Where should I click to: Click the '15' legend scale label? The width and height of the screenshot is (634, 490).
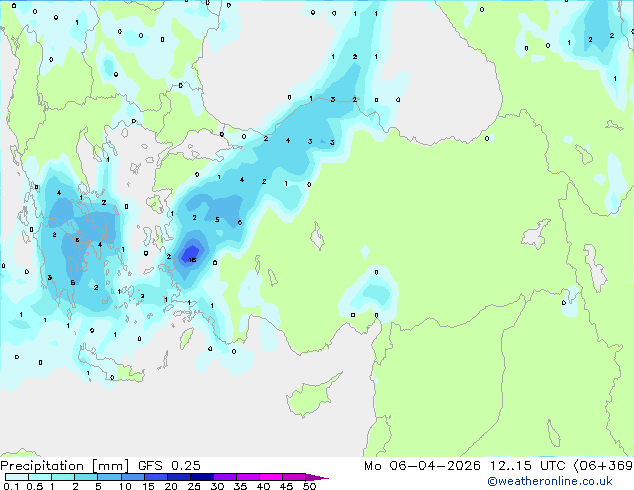(x=148, y=486)
